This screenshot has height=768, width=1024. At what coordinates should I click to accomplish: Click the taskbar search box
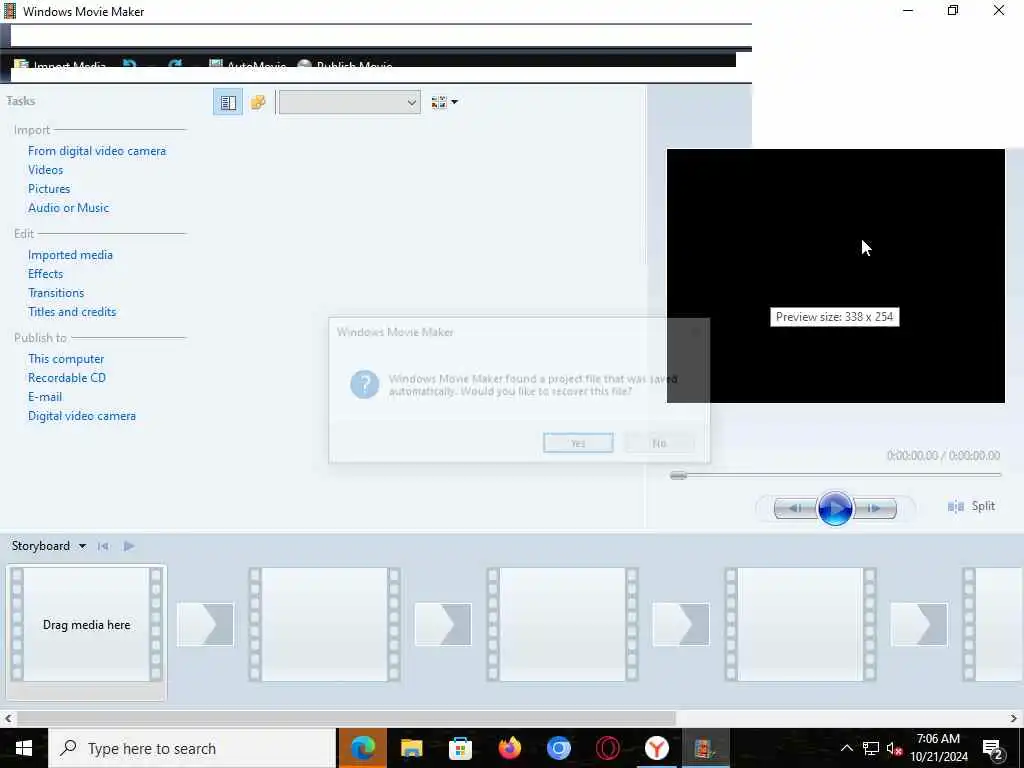tap(192, 748)
